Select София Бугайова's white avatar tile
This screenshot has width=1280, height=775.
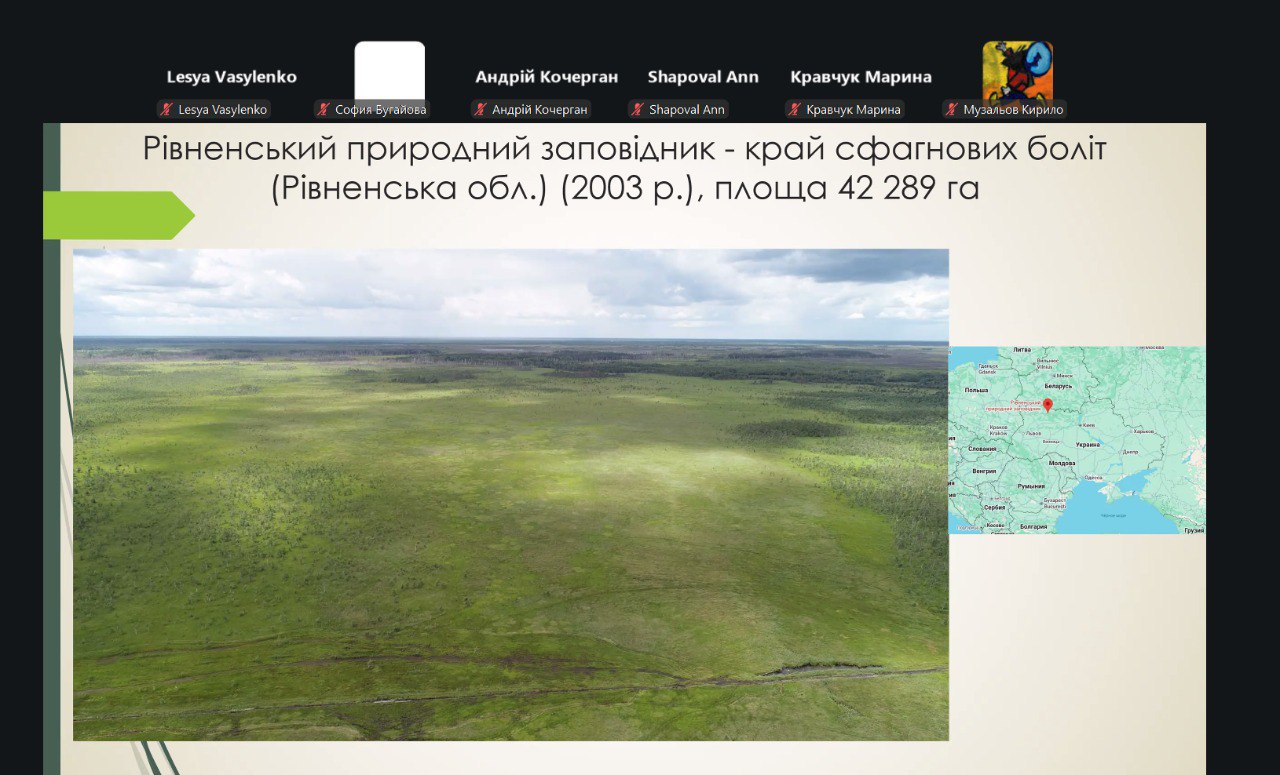tap(389, 71)
